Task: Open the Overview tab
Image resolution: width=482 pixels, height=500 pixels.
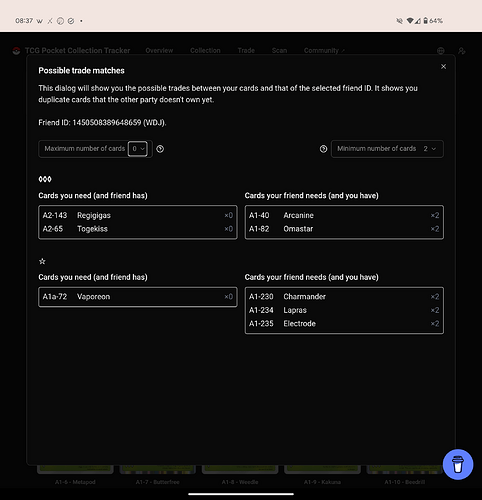Action: [x=159, y=51]
